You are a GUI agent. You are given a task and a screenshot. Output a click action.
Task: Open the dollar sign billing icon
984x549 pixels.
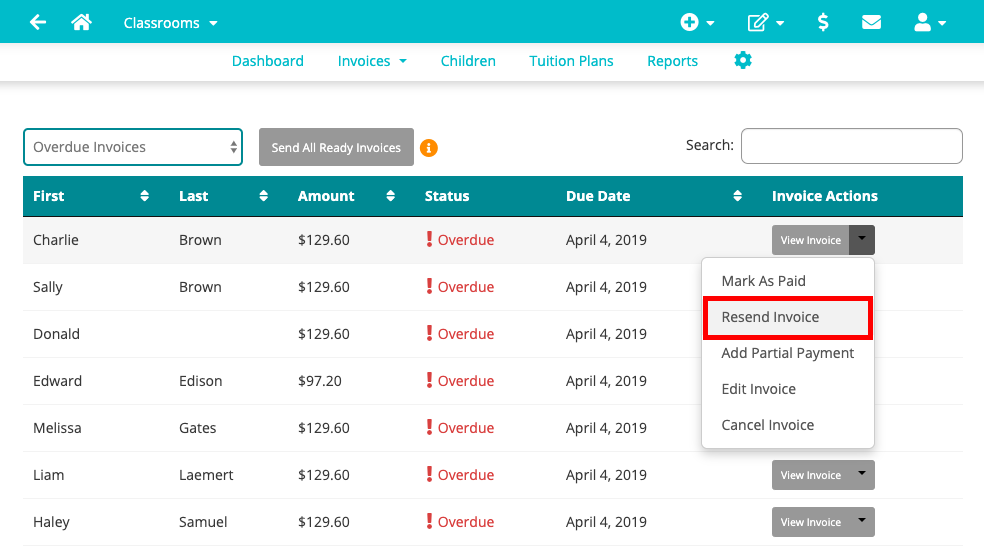tap(823, 23)
